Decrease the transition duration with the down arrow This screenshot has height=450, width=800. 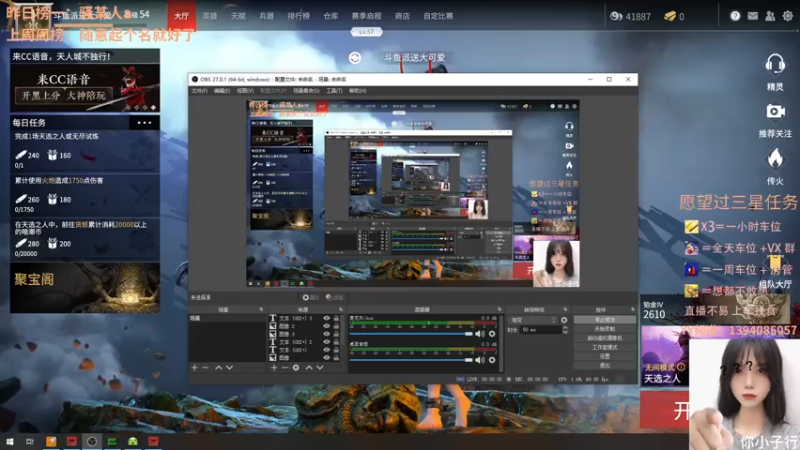point(565,332)
